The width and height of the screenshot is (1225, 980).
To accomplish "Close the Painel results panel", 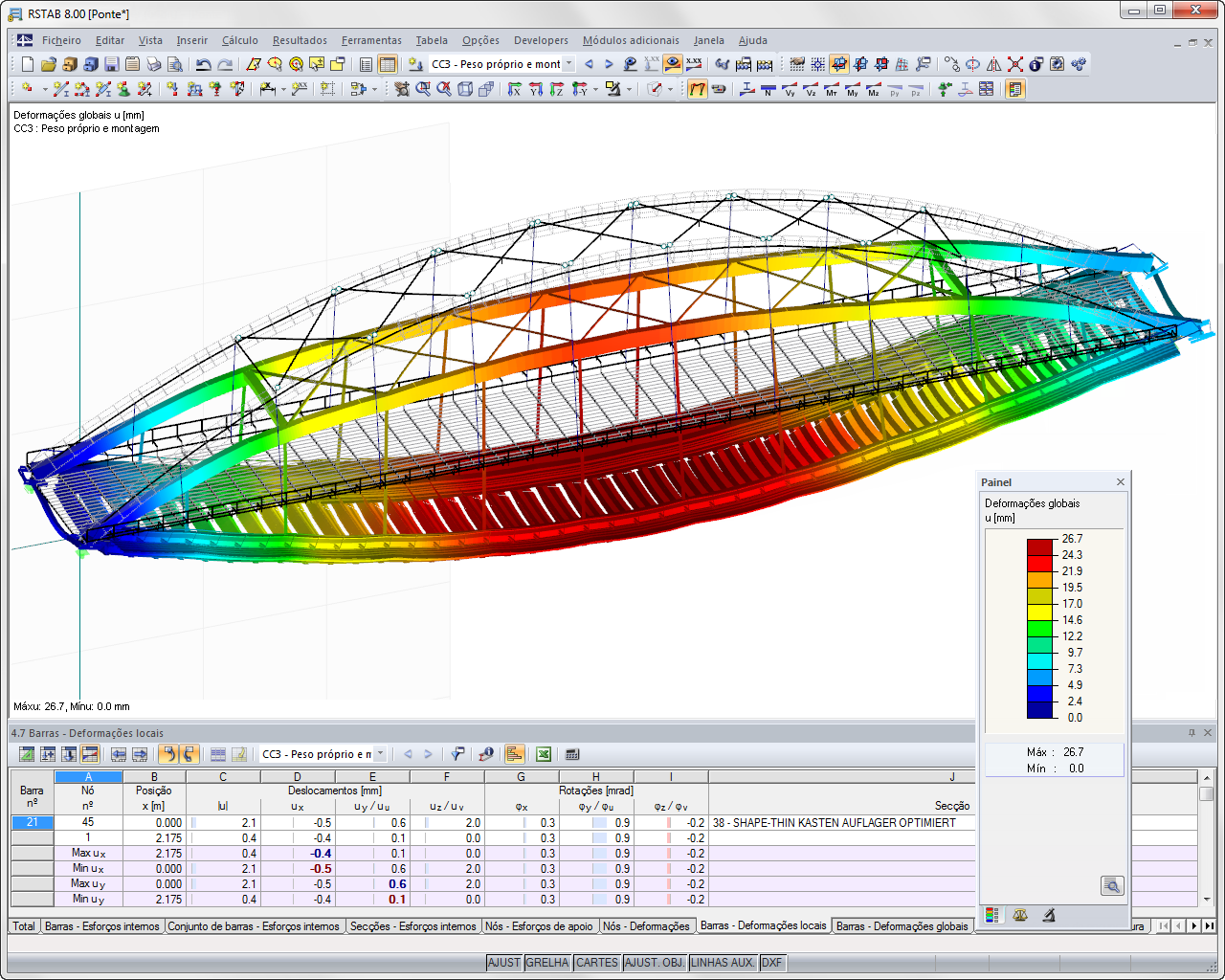I will (x=1121, y=481).
